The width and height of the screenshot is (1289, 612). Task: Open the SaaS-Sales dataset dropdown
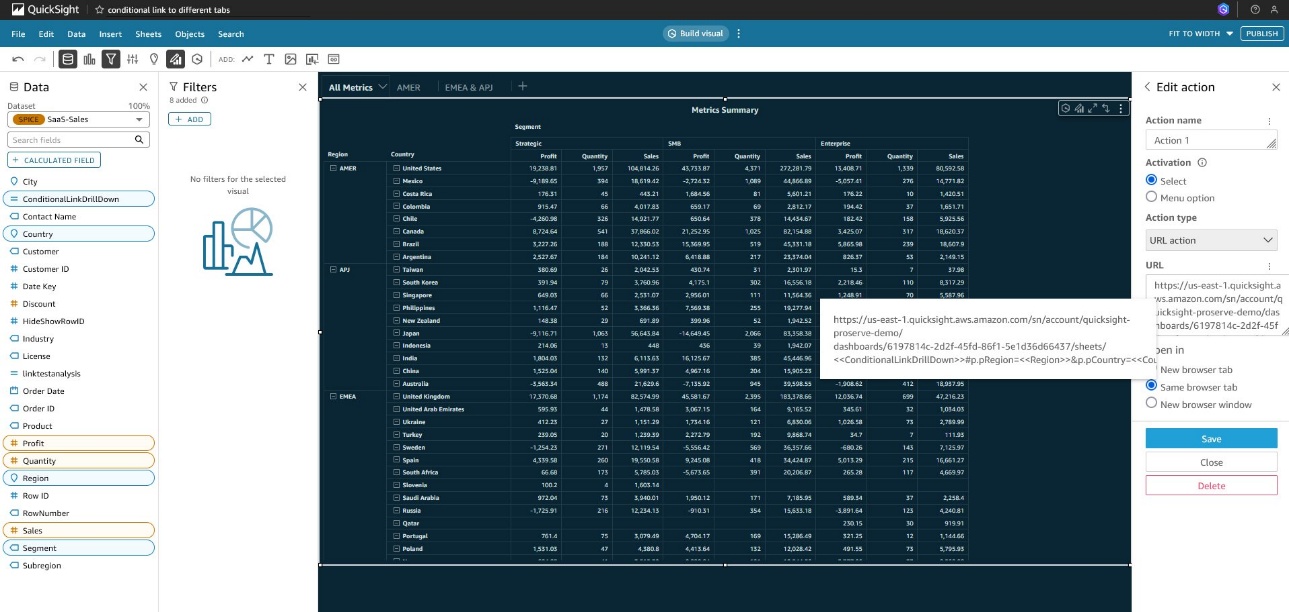tap(78, 120)
